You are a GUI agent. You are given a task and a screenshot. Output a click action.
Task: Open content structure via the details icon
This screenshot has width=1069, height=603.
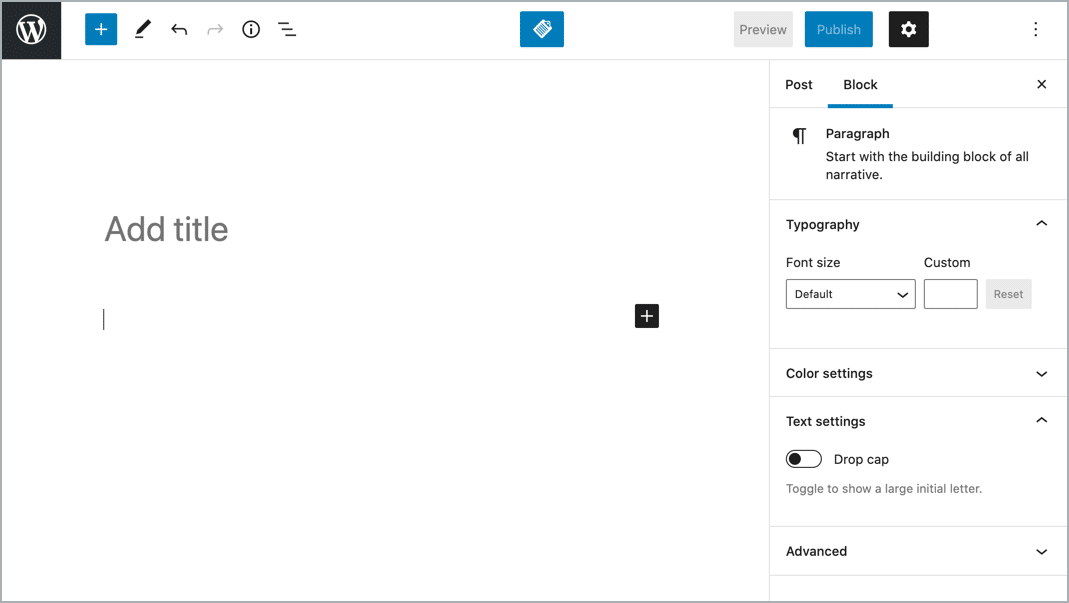click(x=251, y=29)
